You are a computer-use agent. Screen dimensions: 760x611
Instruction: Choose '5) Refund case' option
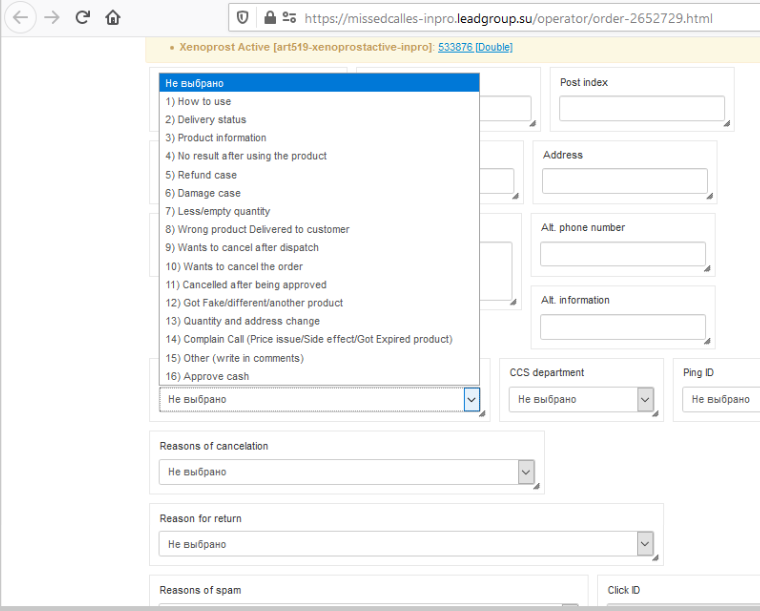(319, 175)
